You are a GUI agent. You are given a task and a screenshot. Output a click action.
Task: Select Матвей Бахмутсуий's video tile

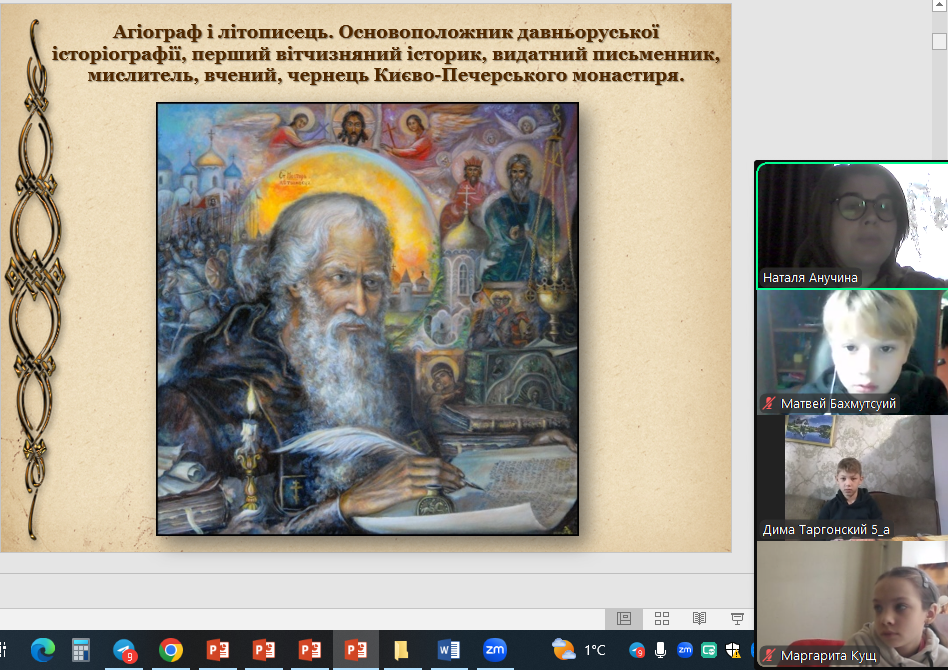coord(852,352)
